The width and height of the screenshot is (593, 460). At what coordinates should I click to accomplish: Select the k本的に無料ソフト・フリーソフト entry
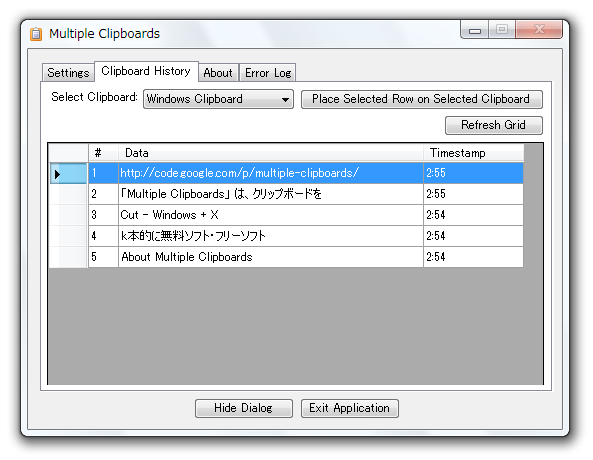(x=271, y=236)
